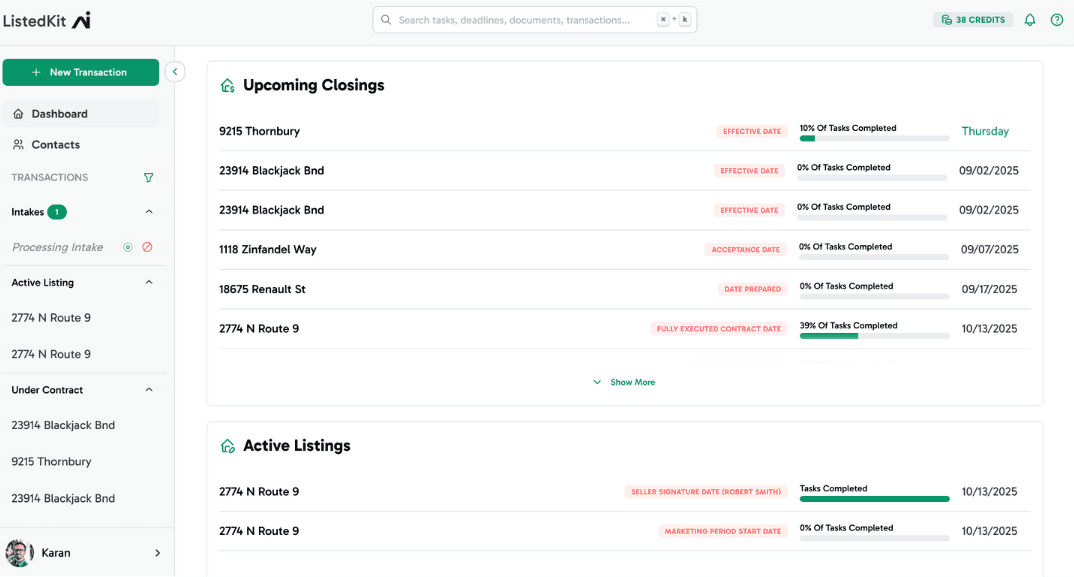Open Contacts using its people icon
1074x577 pixels.
point(18,144)
